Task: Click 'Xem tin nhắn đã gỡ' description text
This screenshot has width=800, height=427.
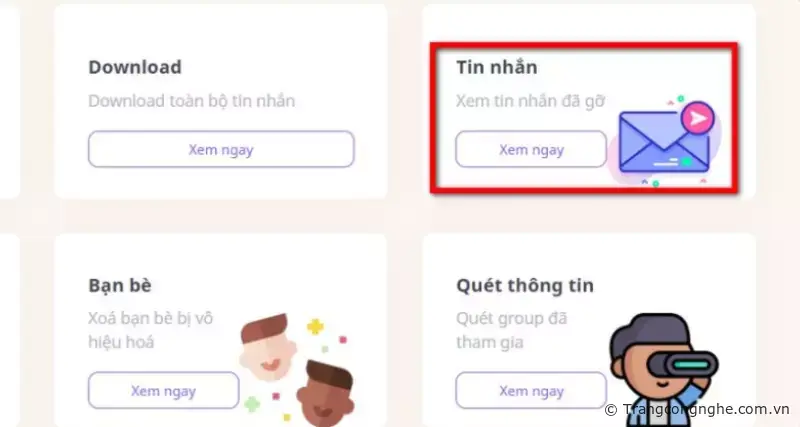Action: (x=530, y=101)
